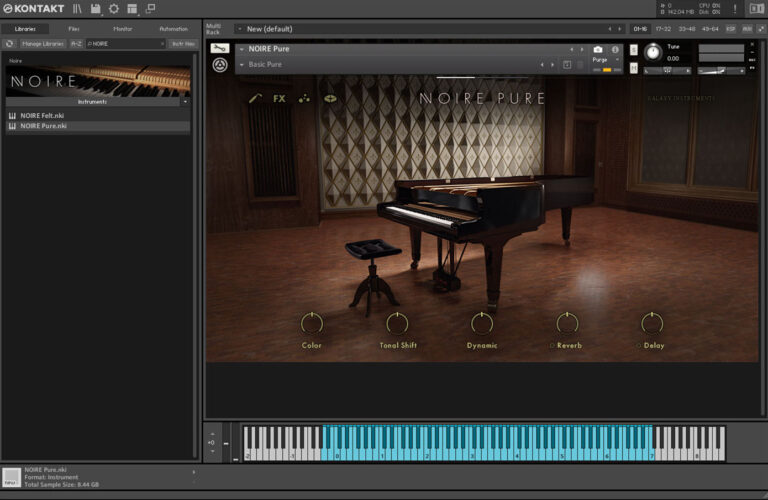Click the instrument info icon
This screenshot has width=768, height=500.
click(615, 49)
